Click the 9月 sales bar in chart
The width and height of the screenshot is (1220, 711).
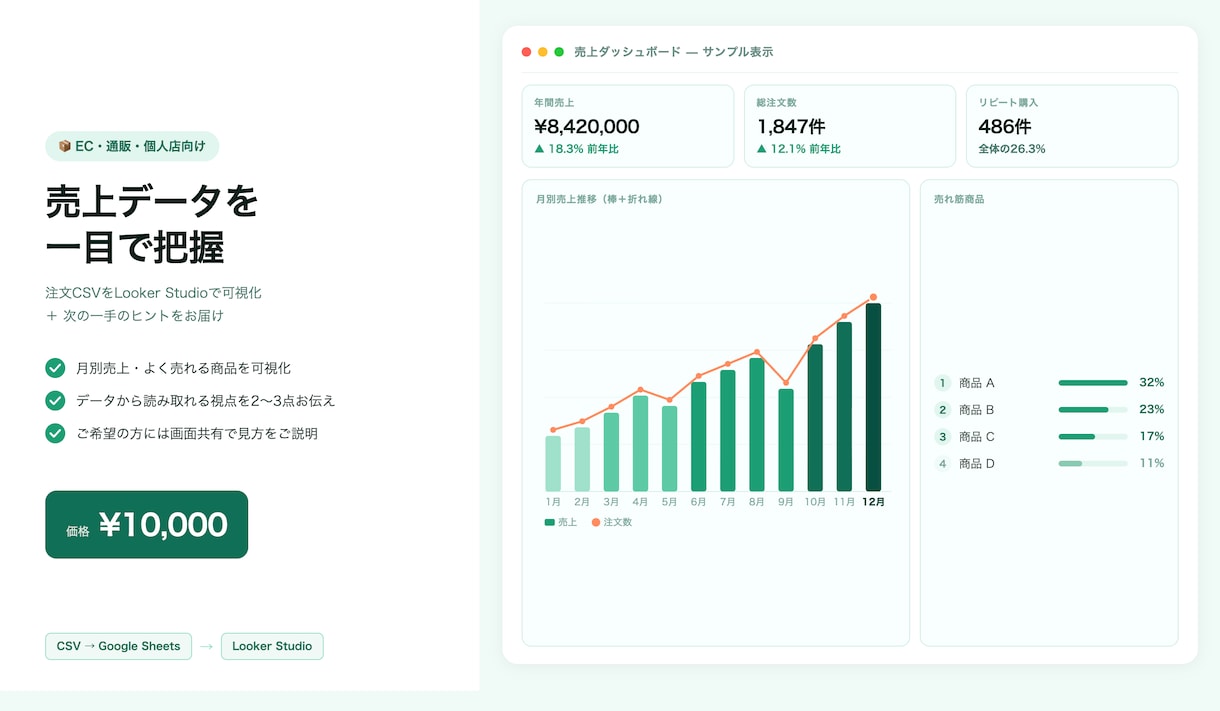pos(786,440)
